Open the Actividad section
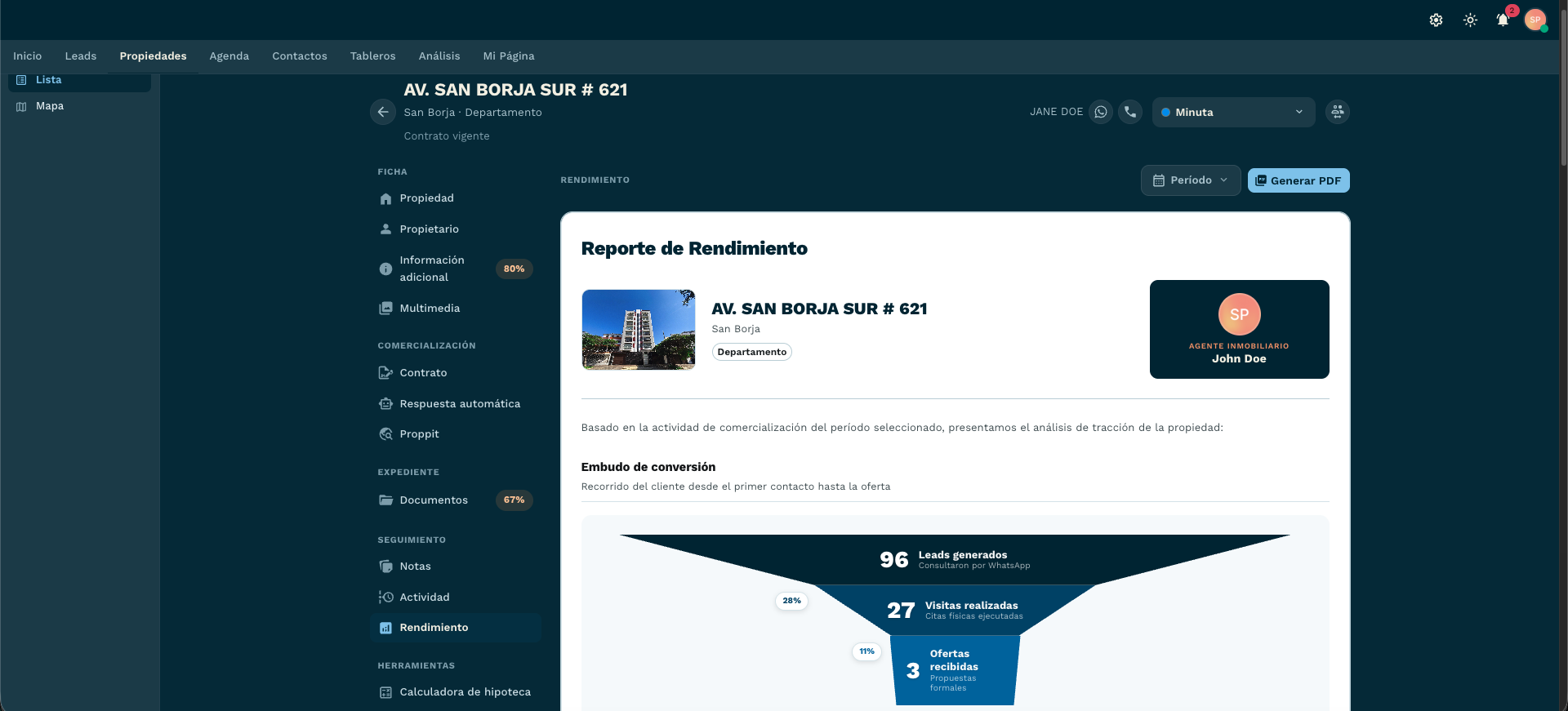Screen dimensions: 1568x711 click(x=456, y=598)
